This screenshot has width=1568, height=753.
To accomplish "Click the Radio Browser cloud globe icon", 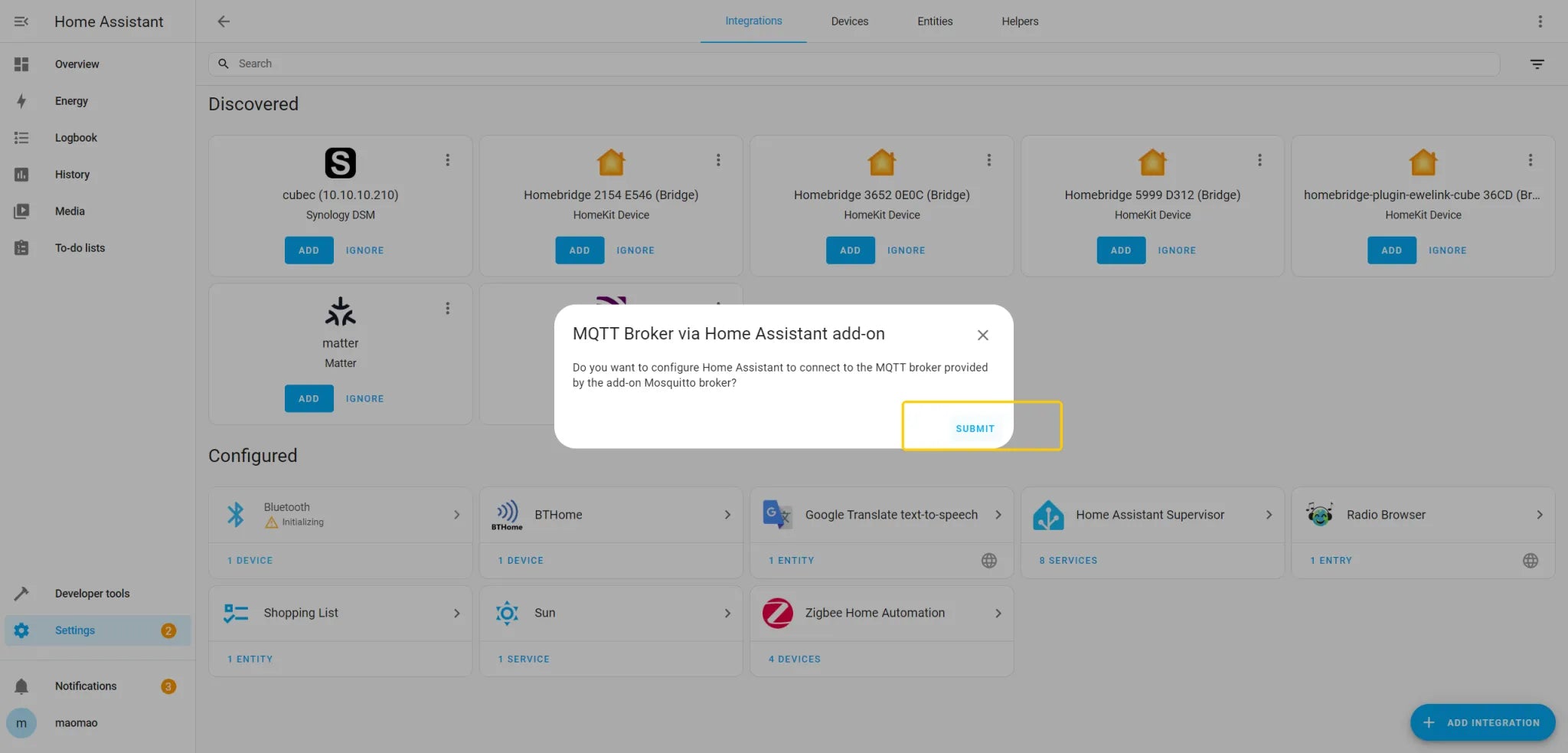I will pyautogui.click(x=1530, y=561).
